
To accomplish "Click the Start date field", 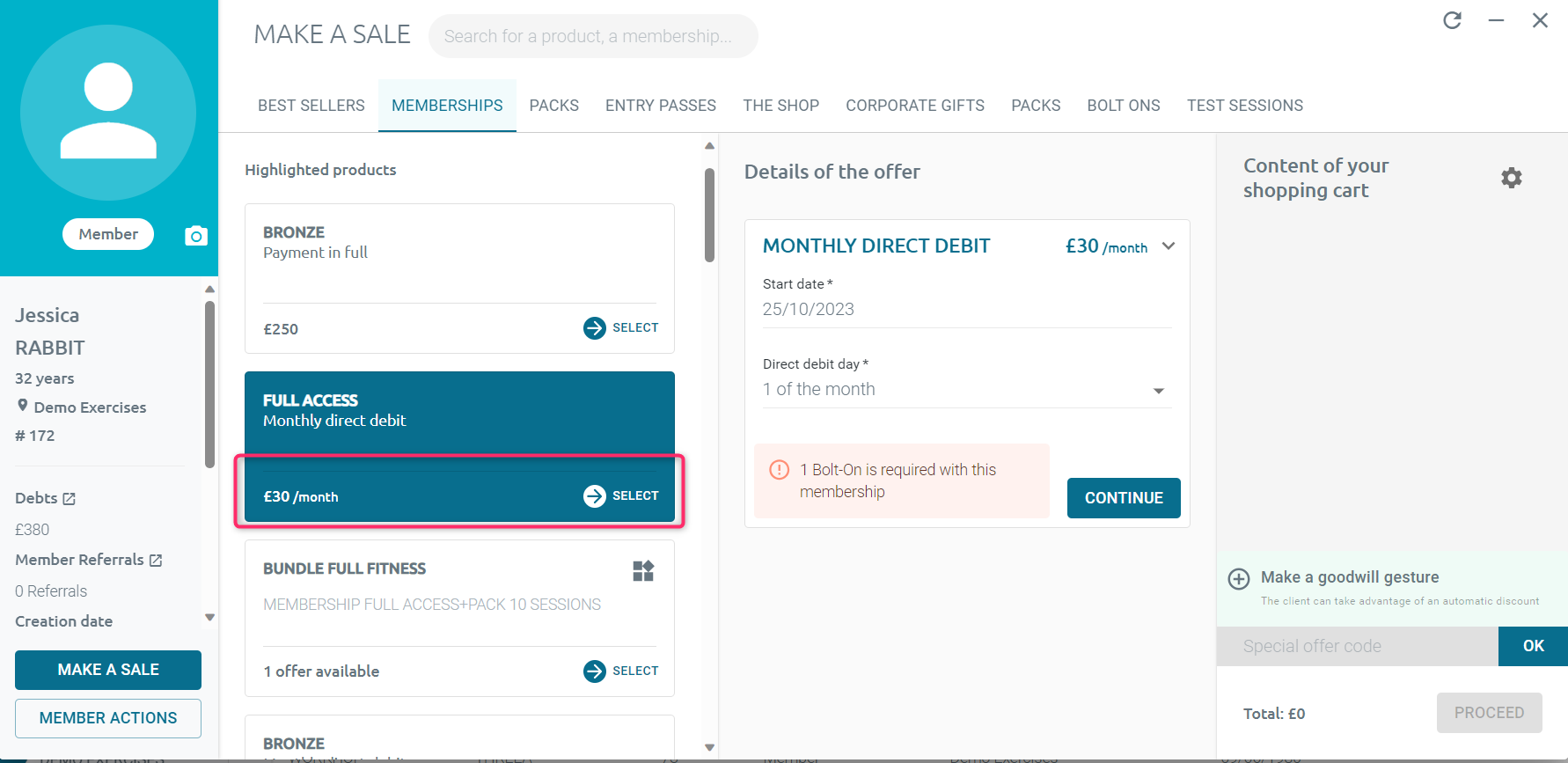I will (967, 309).
